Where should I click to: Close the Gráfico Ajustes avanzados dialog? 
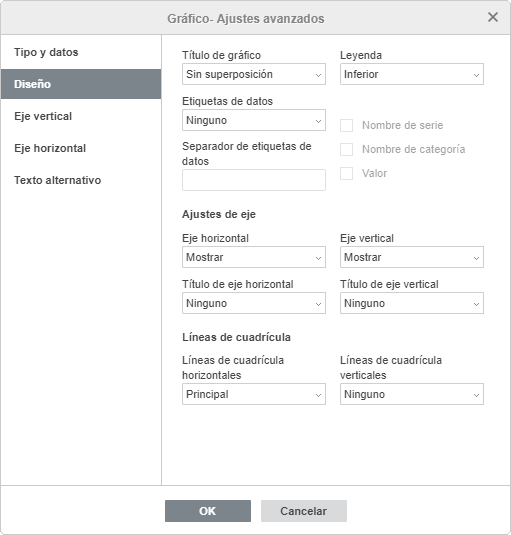(x=493, y=17)
